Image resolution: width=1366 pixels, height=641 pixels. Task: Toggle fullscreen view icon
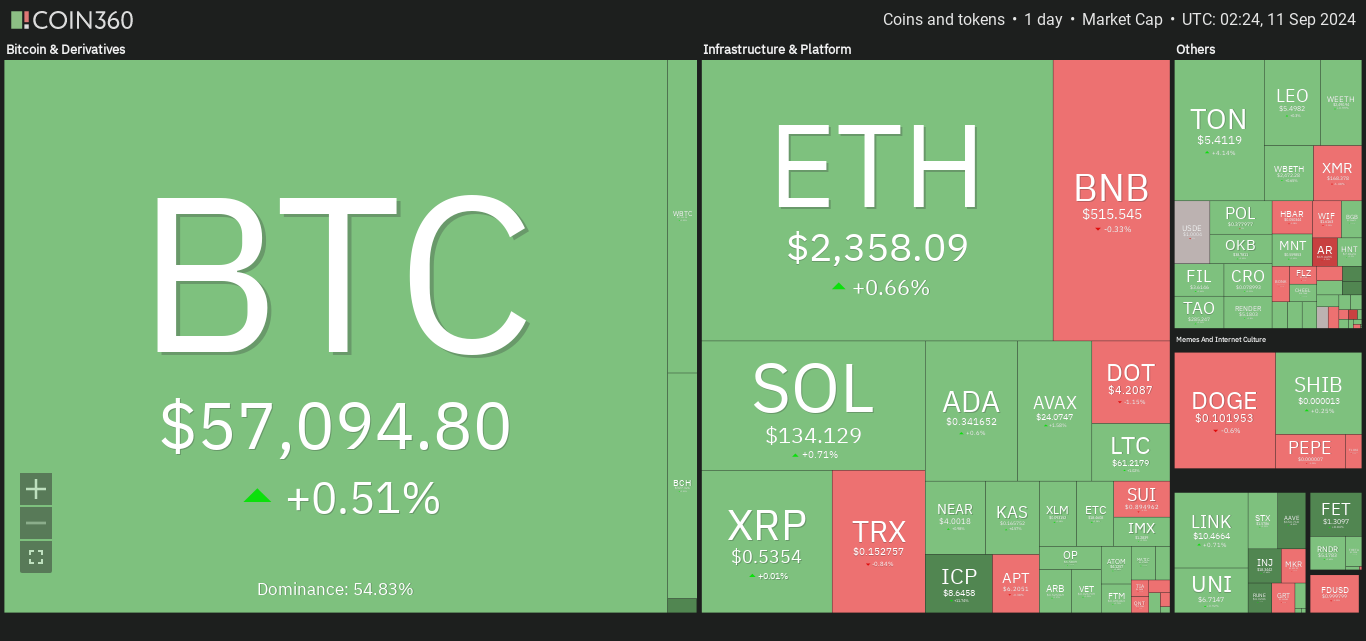pos(36,557)
